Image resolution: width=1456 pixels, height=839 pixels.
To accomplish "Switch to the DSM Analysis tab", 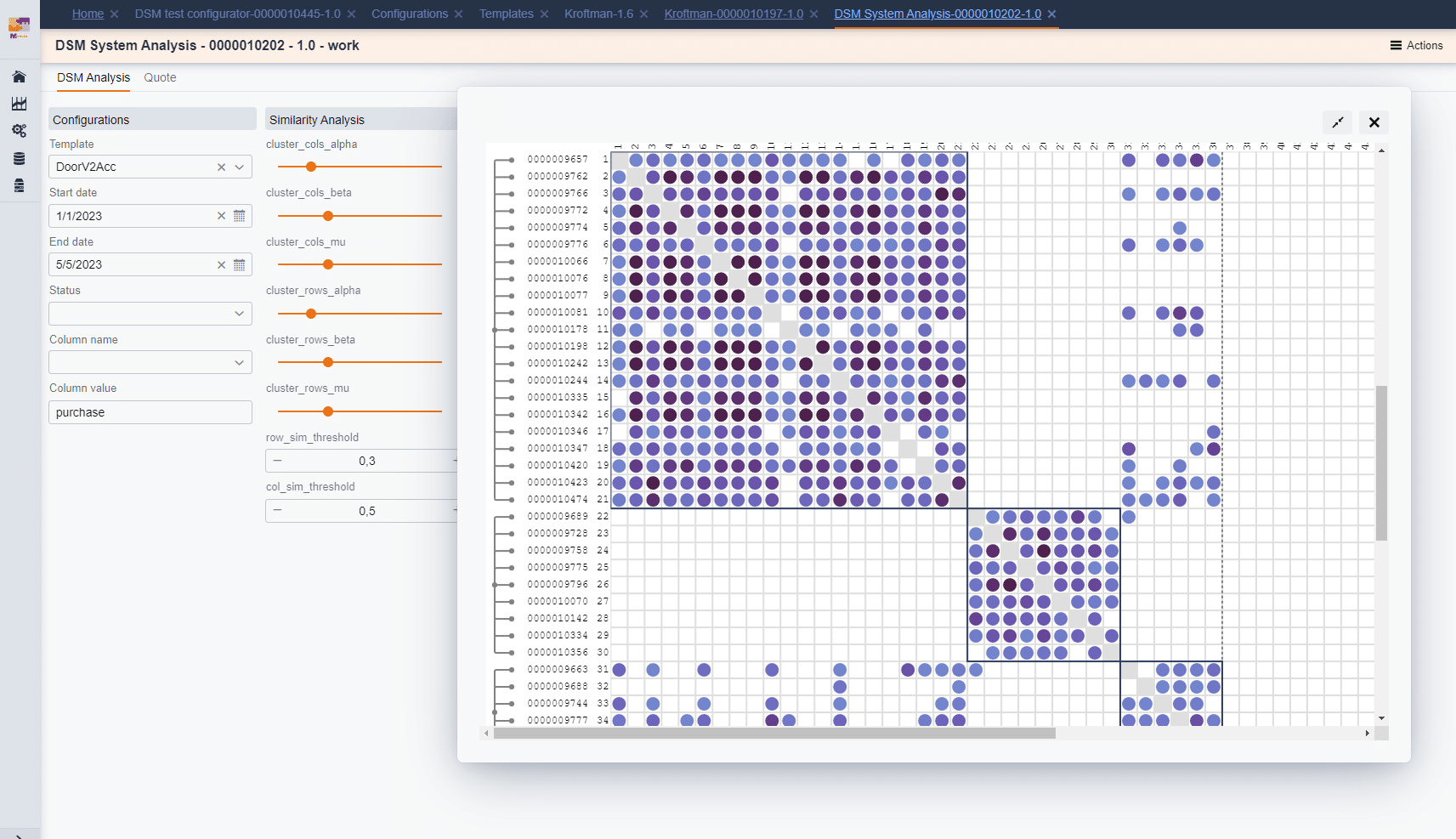I will (x=93, y=77).
